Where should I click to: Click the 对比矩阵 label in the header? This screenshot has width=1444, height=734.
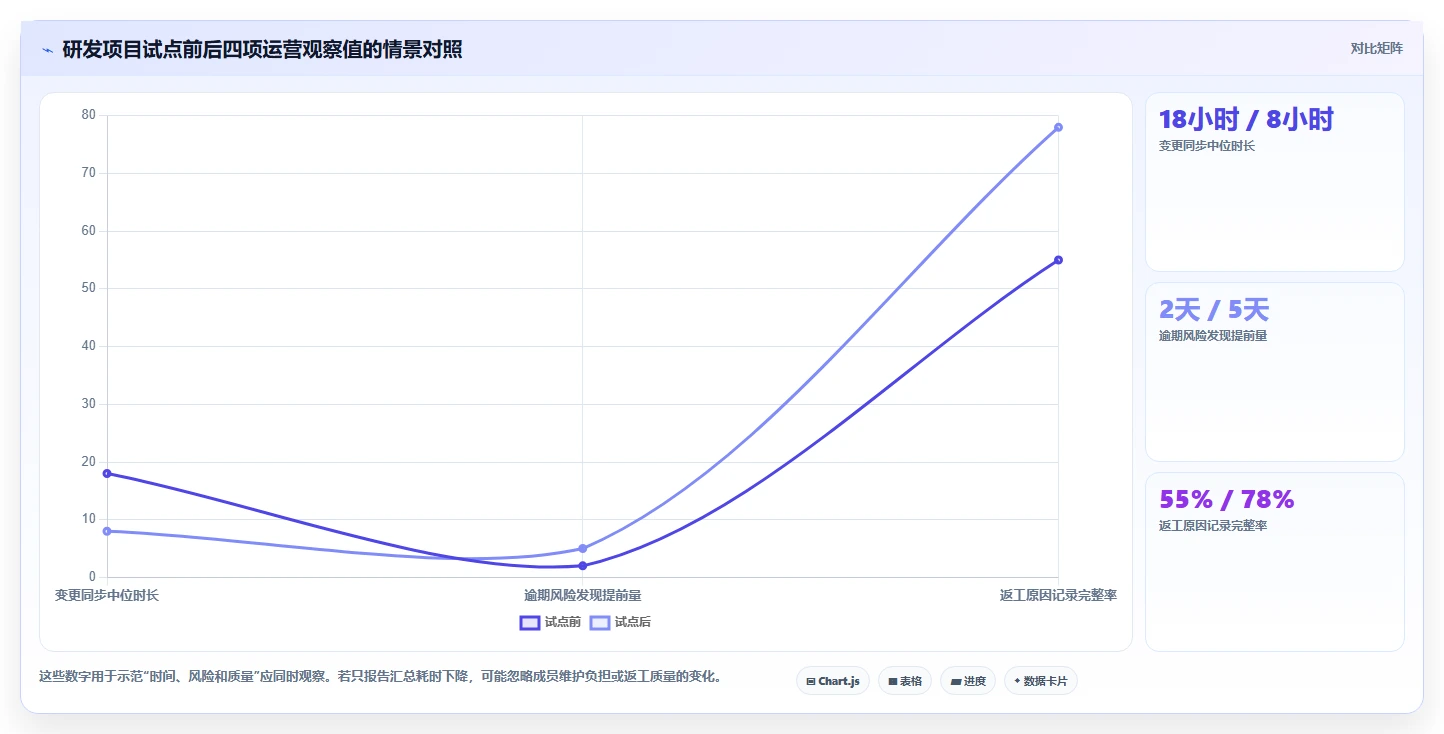[1376, 48]
